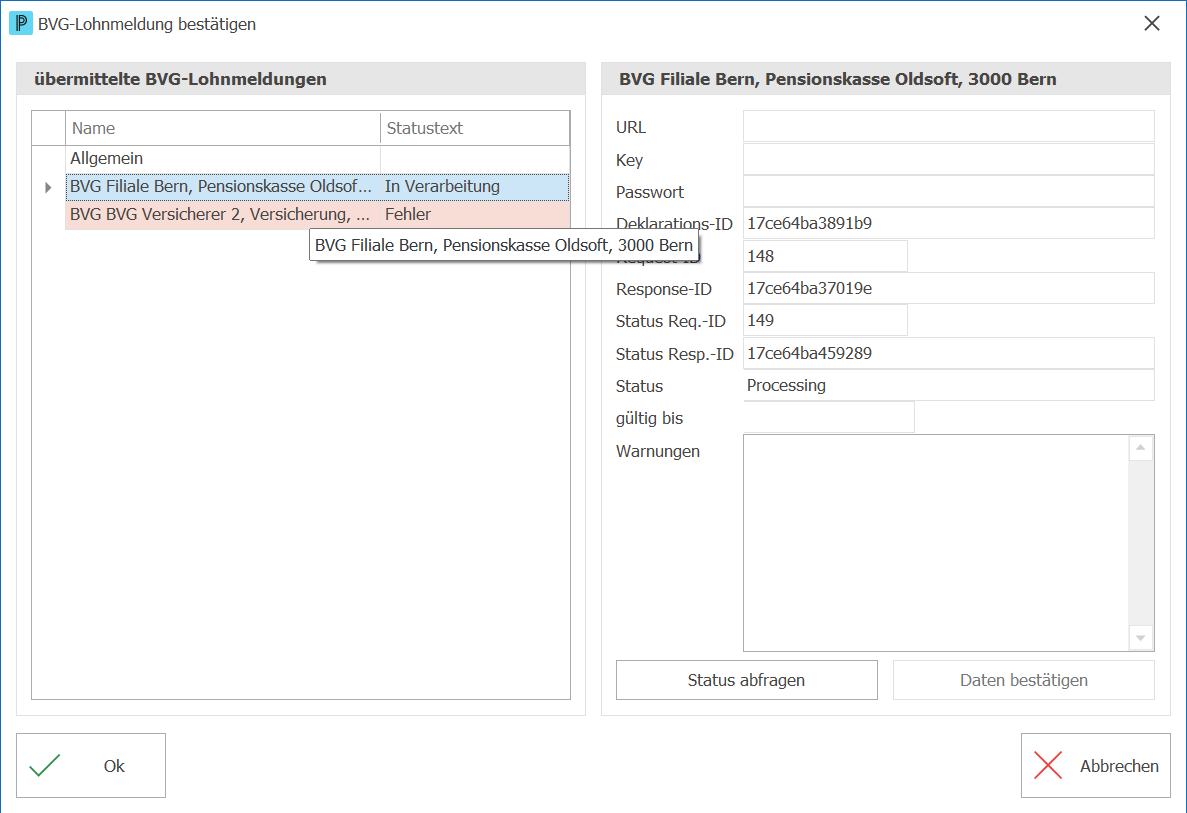Screen dimensions: 1187x813
Task: Click the Request-ID field containing 148
Action: [825, 256]
